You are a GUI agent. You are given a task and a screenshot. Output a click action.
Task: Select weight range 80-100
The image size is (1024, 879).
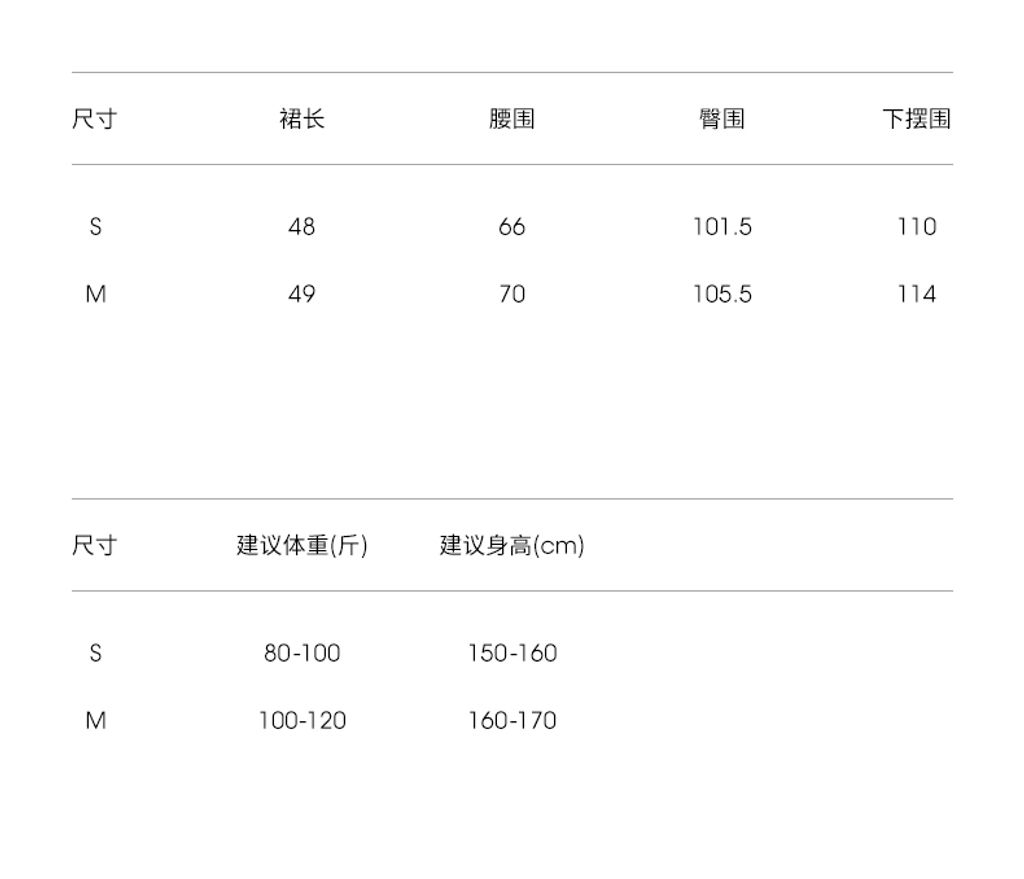tap(302, 653)
